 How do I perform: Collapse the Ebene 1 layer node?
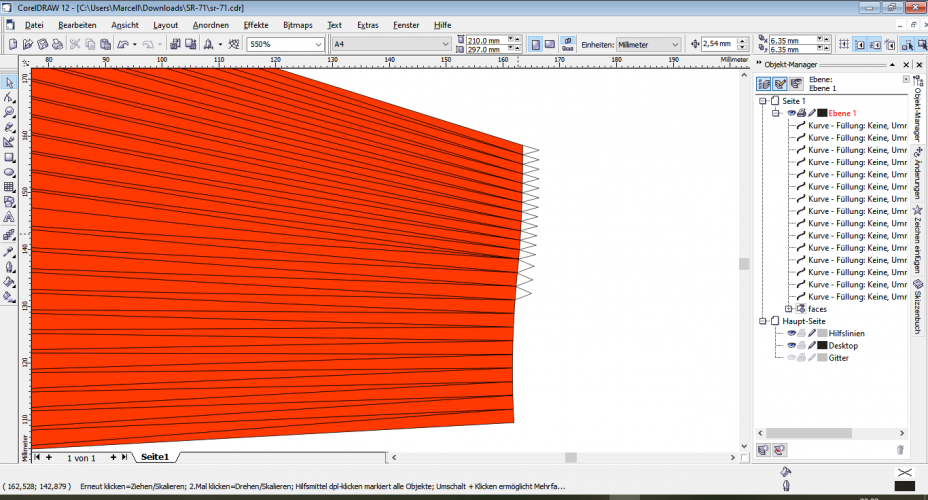(775, 113)
